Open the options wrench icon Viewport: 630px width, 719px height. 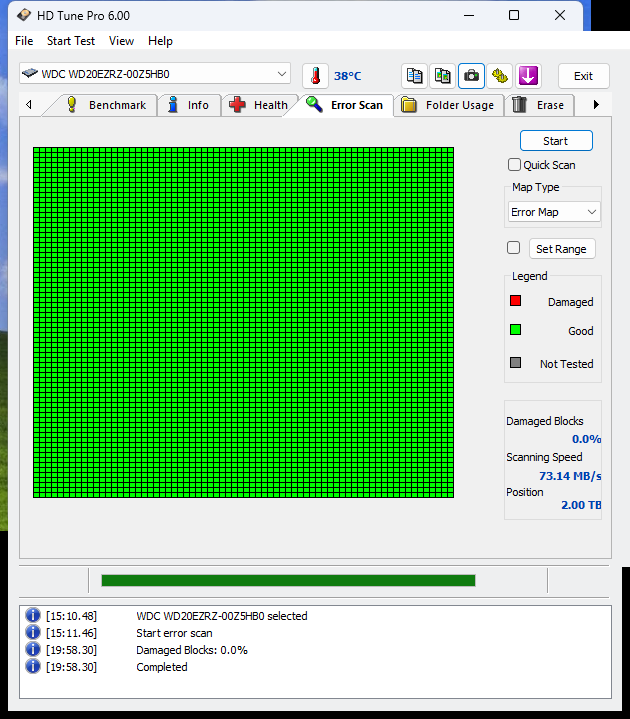(500, 76)
